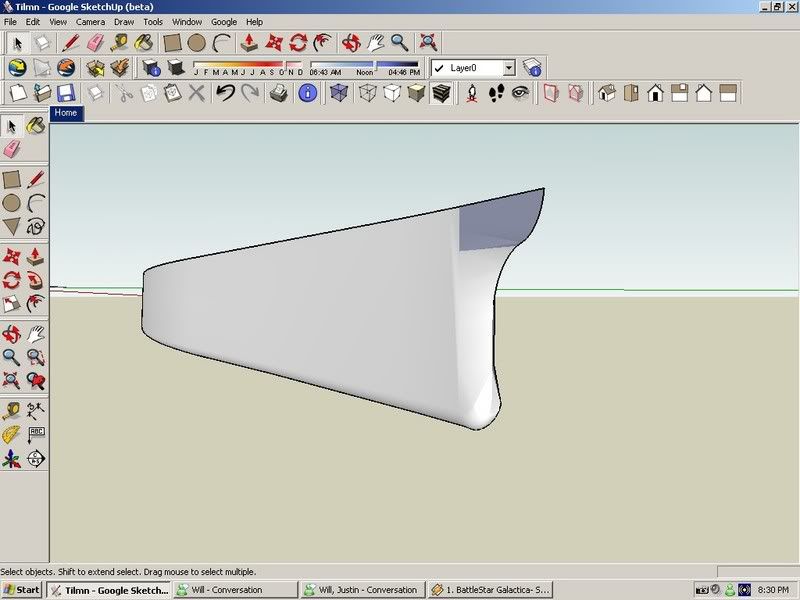Open the Draw menu
Image resolution: width=800 pixels, height=600 pixels.
(x=123, y=22)
